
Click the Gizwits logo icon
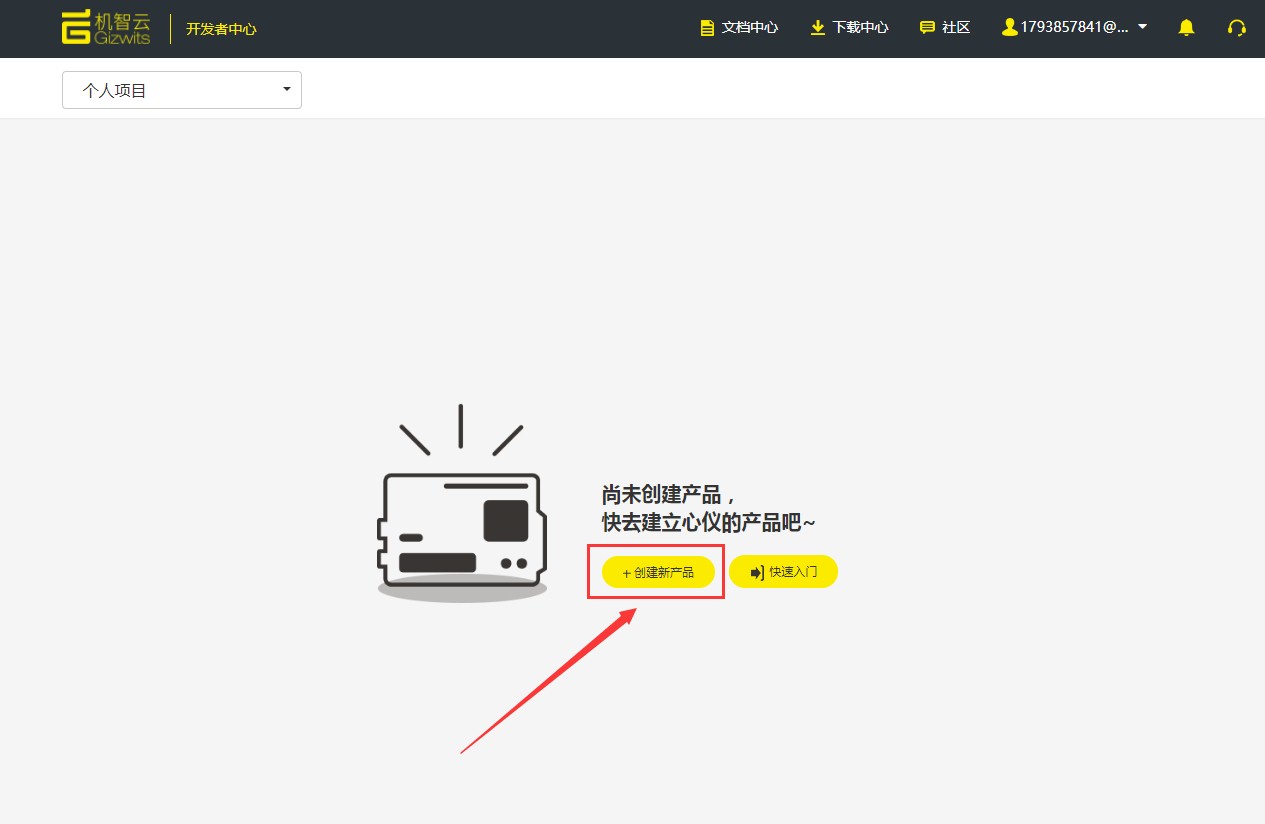(x=76, y=28)
